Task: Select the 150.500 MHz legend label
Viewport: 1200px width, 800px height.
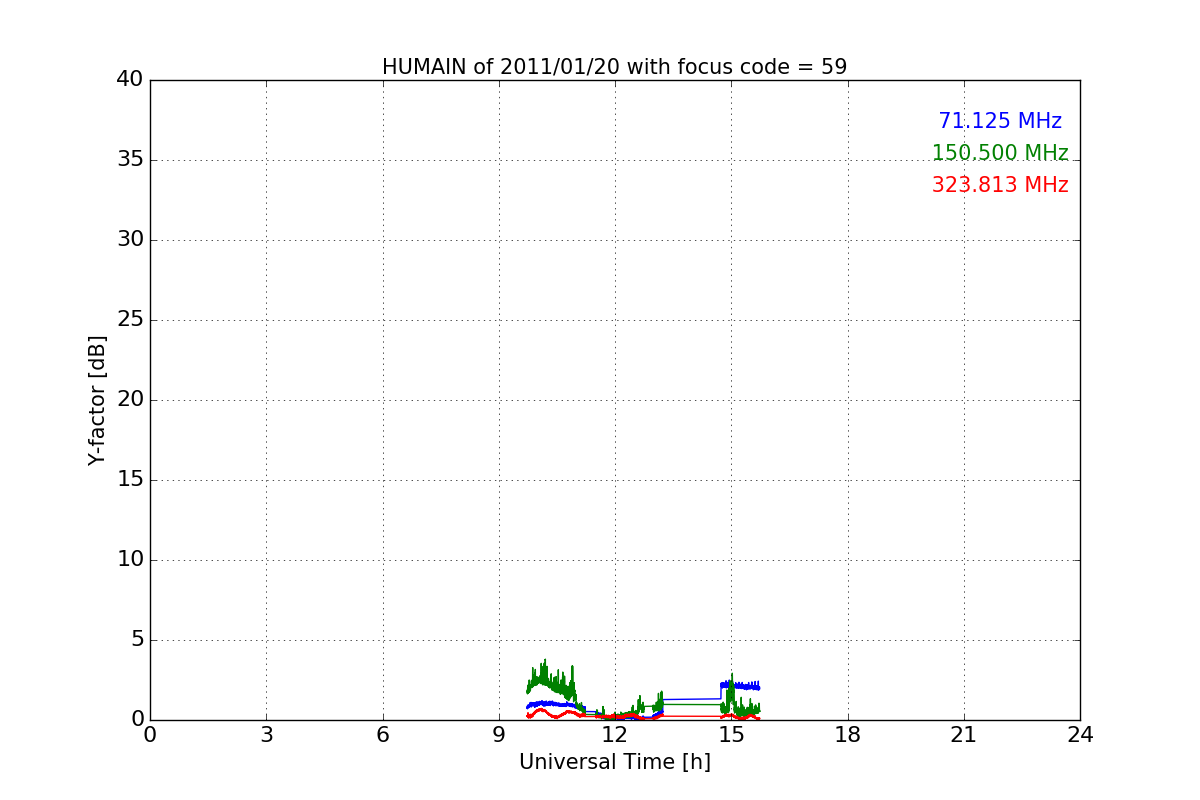Action: (1000, 153)
